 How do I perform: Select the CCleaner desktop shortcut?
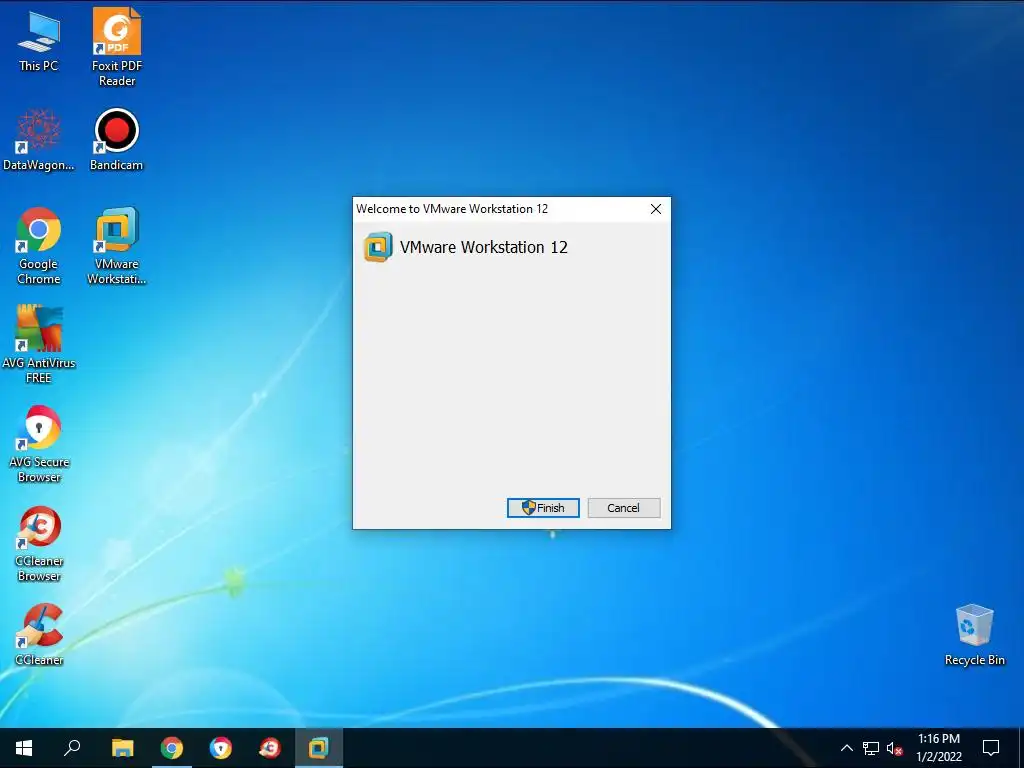coord(39,635)
